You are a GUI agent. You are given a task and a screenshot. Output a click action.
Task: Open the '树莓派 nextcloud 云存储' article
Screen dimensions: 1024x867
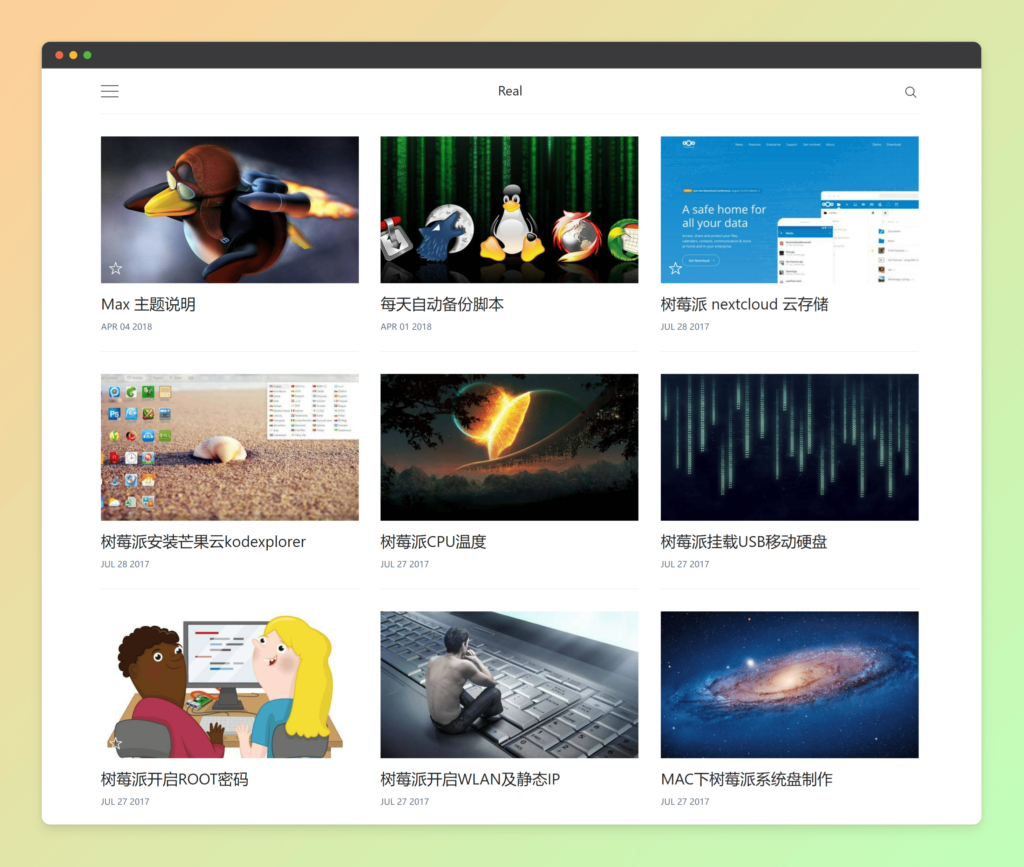point(744,304)
